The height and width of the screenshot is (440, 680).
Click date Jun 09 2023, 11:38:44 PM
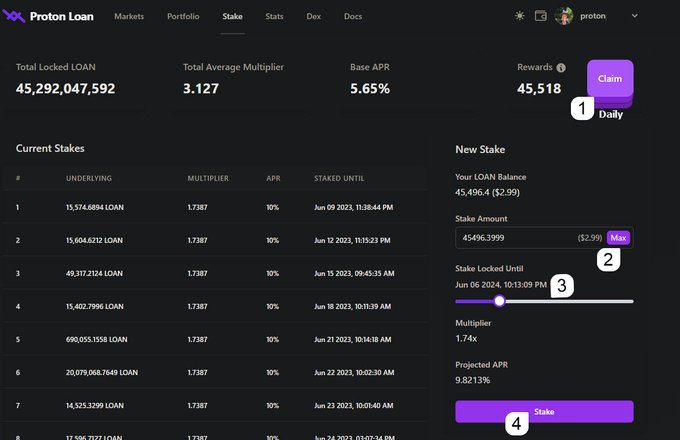[x=353, y=207]
